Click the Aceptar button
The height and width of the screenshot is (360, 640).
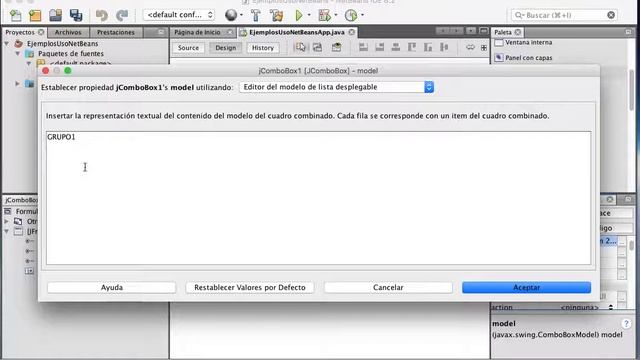(x=527, y=287)
